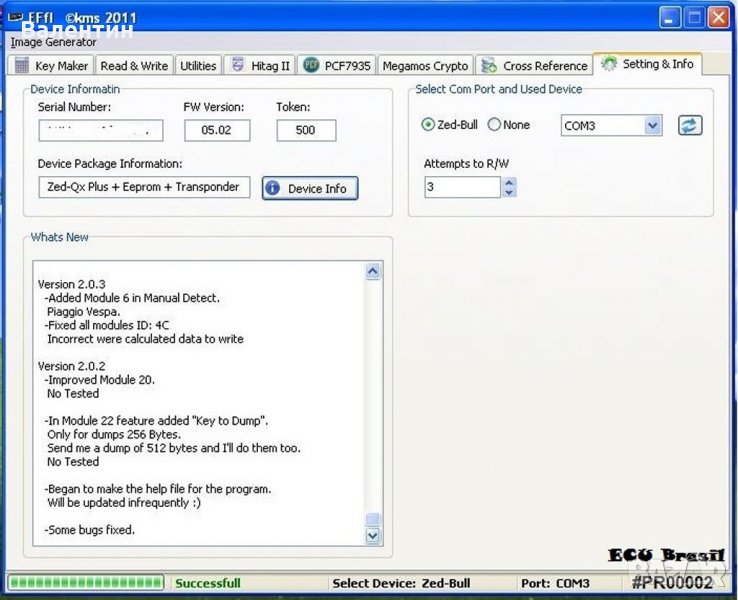738x600 pixels.
Task: Click the application icon in title bar
Action: point(16,17)
